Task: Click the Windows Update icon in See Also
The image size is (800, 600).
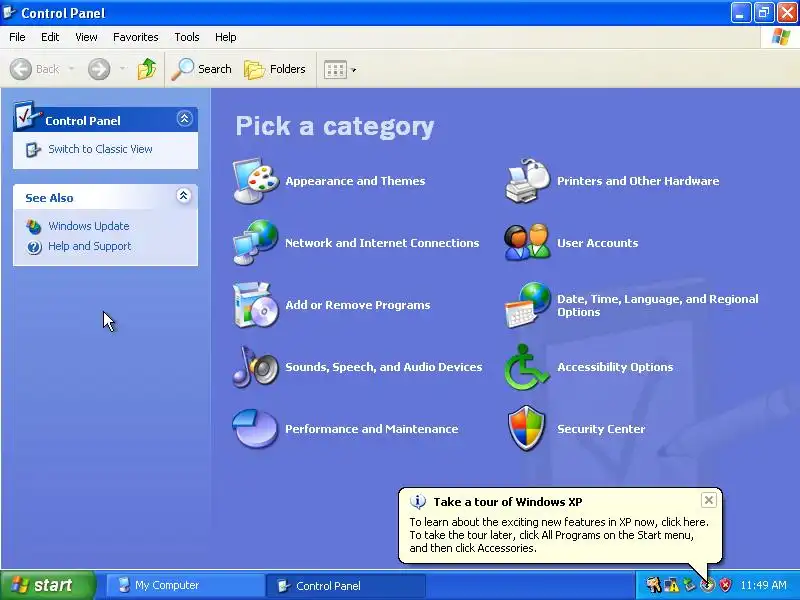Action: 34,226
